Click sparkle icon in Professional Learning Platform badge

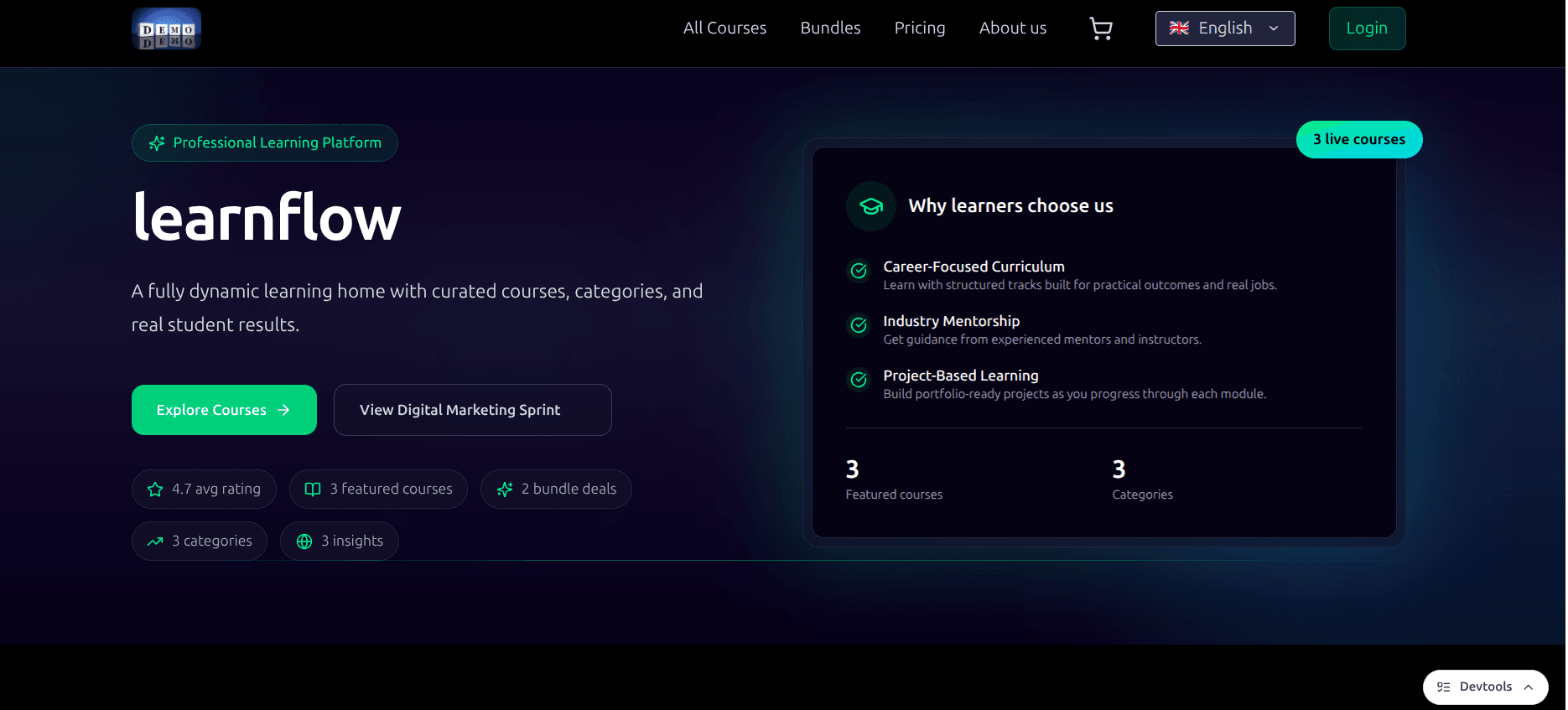[x=157, y=143]
